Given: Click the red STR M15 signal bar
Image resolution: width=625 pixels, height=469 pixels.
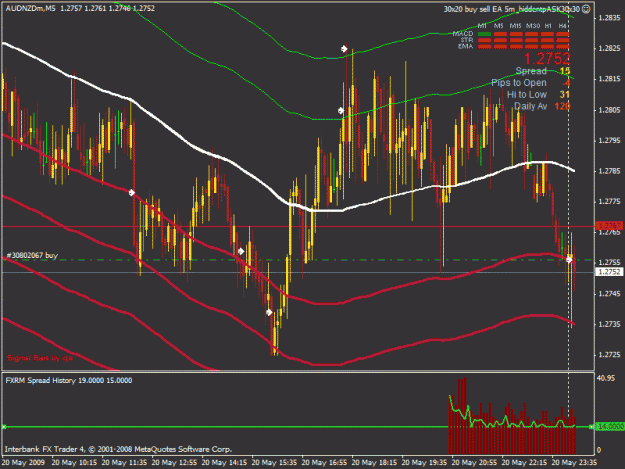Looking at the screenshot, I should (x=516, y=41).
